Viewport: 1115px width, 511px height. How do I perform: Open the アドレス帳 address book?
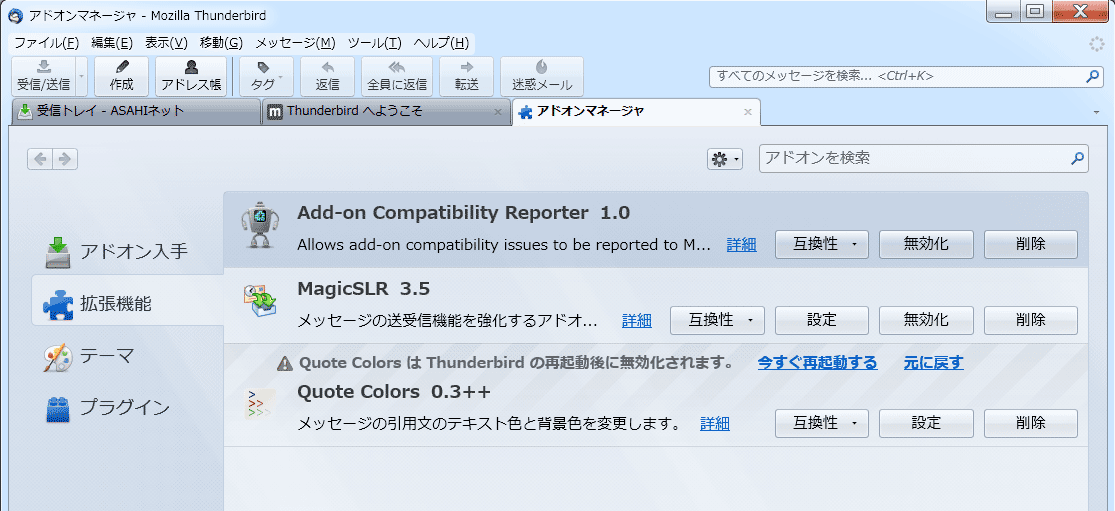tap(191, 76)
